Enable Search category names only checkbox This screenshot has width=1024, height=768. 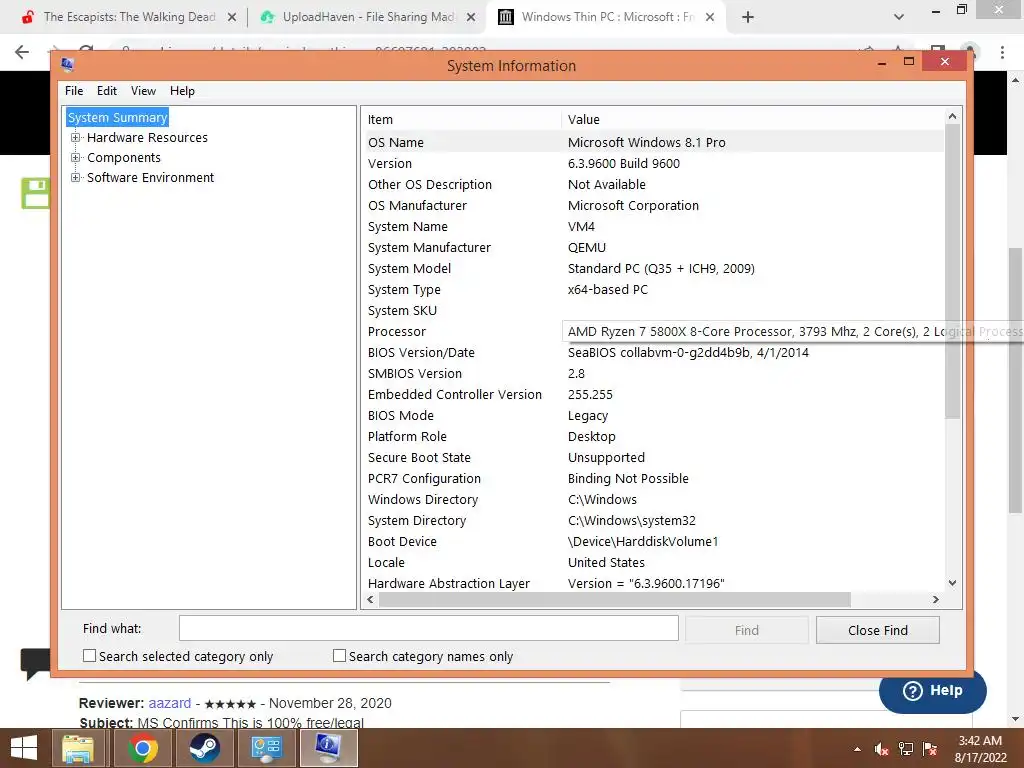340,656
